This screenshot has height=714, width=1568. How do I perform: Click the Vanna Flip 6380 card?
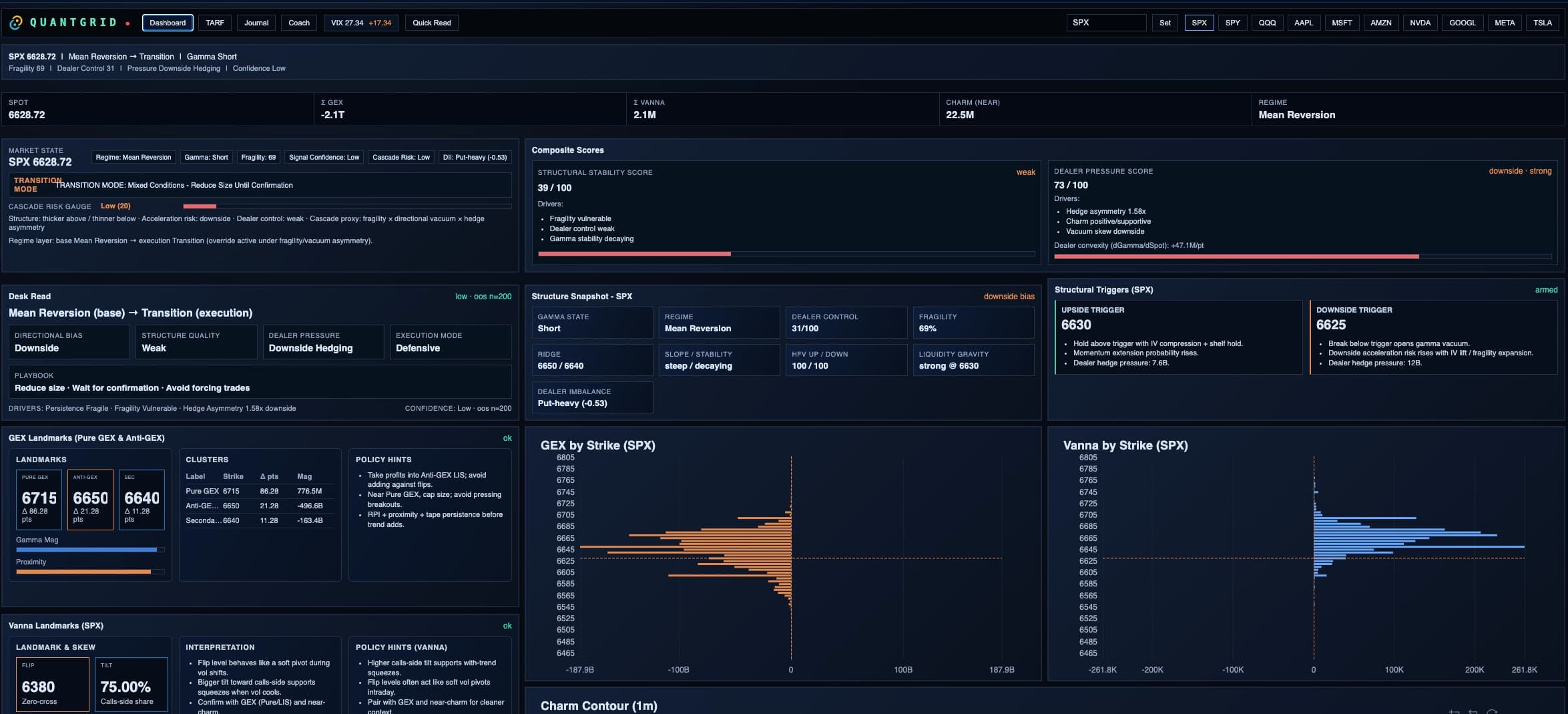[52, 685]
